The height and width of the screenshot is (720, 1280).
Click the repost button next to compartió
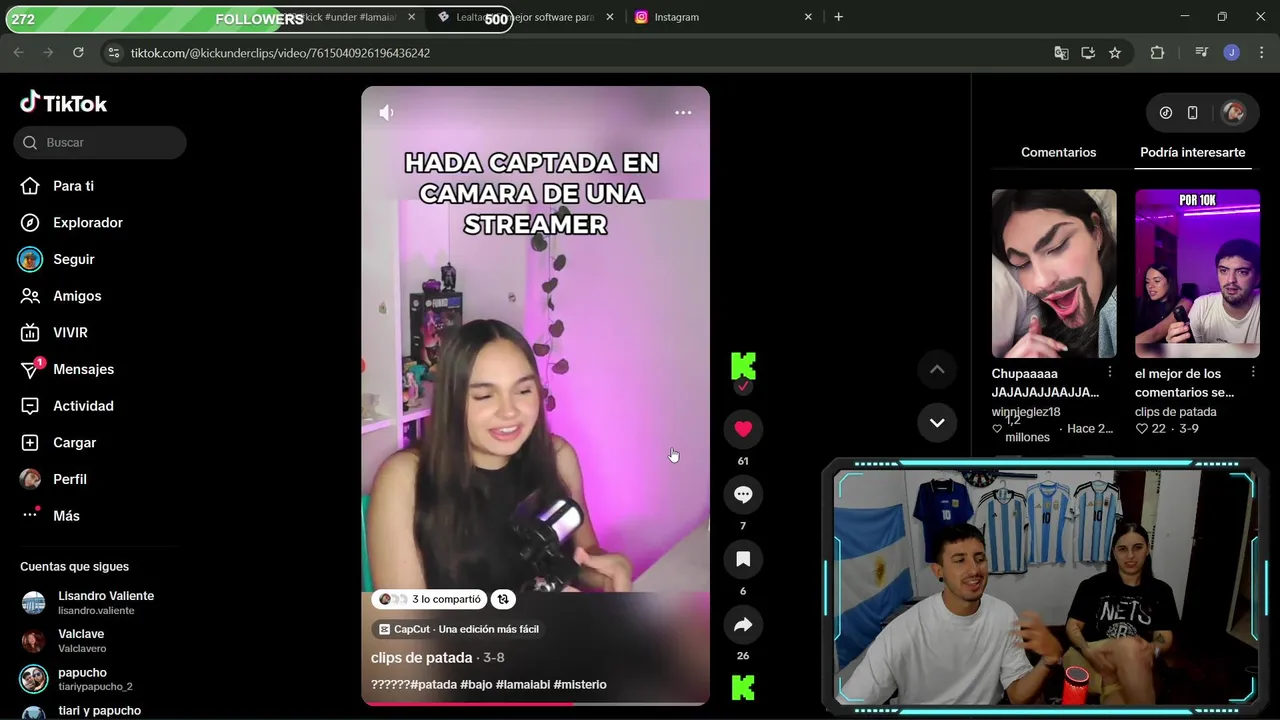(x=503, y=599)
